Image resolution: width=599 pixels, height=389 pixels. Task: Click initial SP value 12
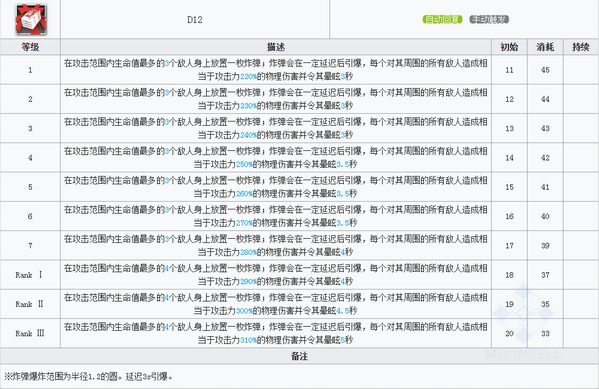509,99
